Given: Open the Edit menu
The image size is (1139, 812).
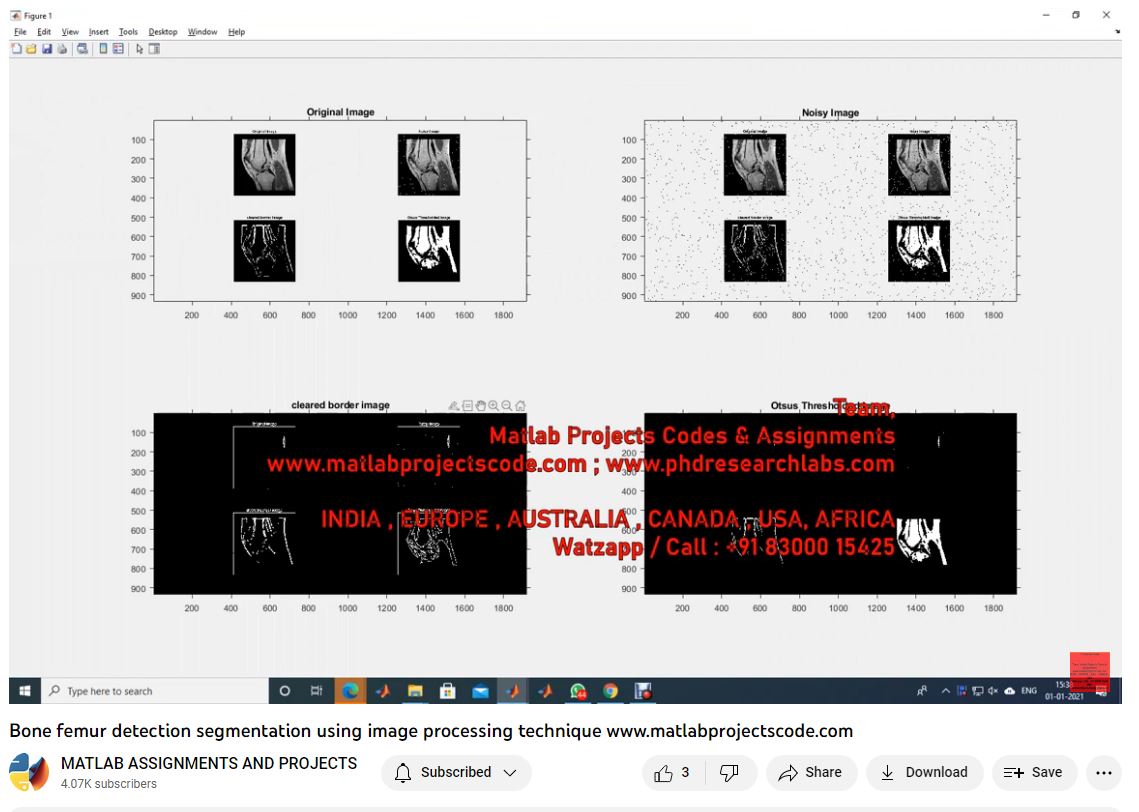Looking at the screenshot, I should pos(44,32).
